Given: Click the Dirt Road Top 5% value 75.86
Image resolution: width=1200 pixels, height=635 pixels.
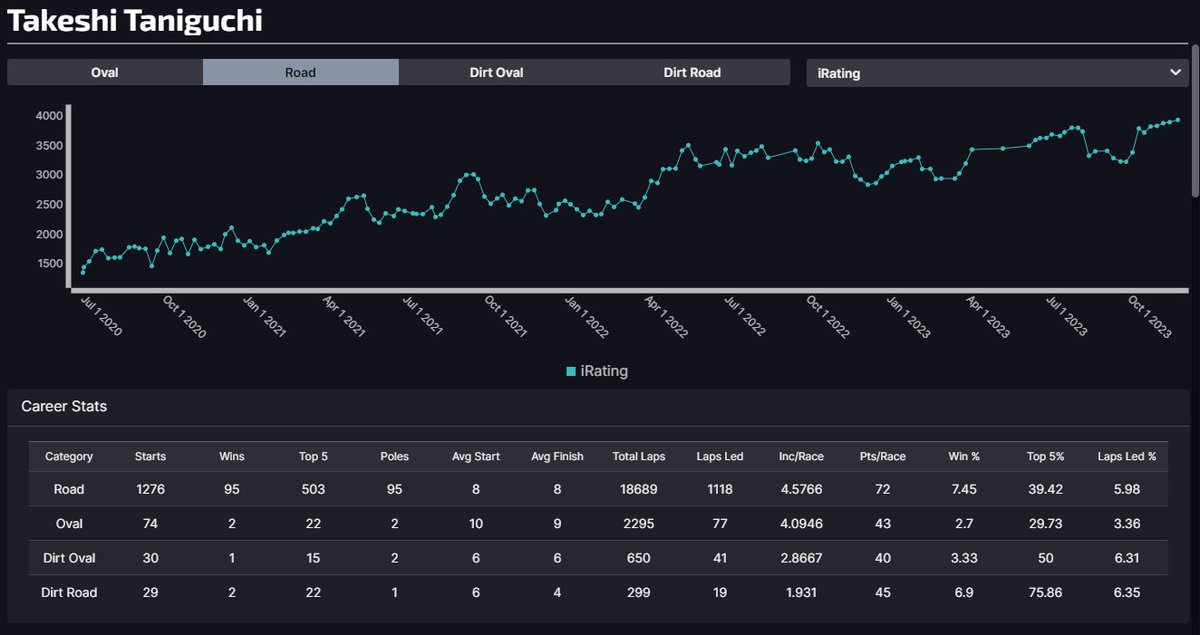Looking at the screenshot, I should [1045, 592].
